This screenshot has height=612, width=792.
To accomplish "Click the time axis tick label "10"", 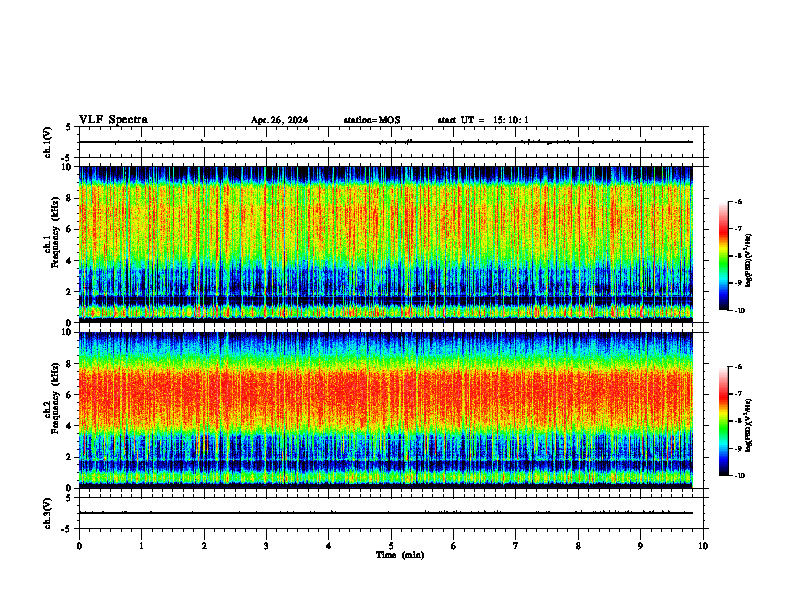I will pyautogui.click(x=703, y=546).
